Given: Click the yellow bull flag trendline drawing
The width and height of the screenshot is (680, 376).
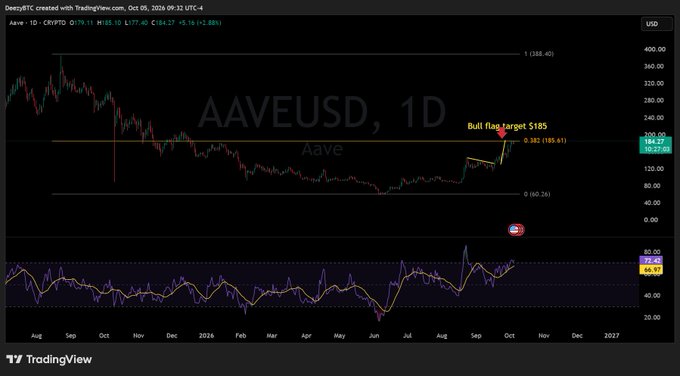Looking at the screenshot, I should (x=481, y=161).
